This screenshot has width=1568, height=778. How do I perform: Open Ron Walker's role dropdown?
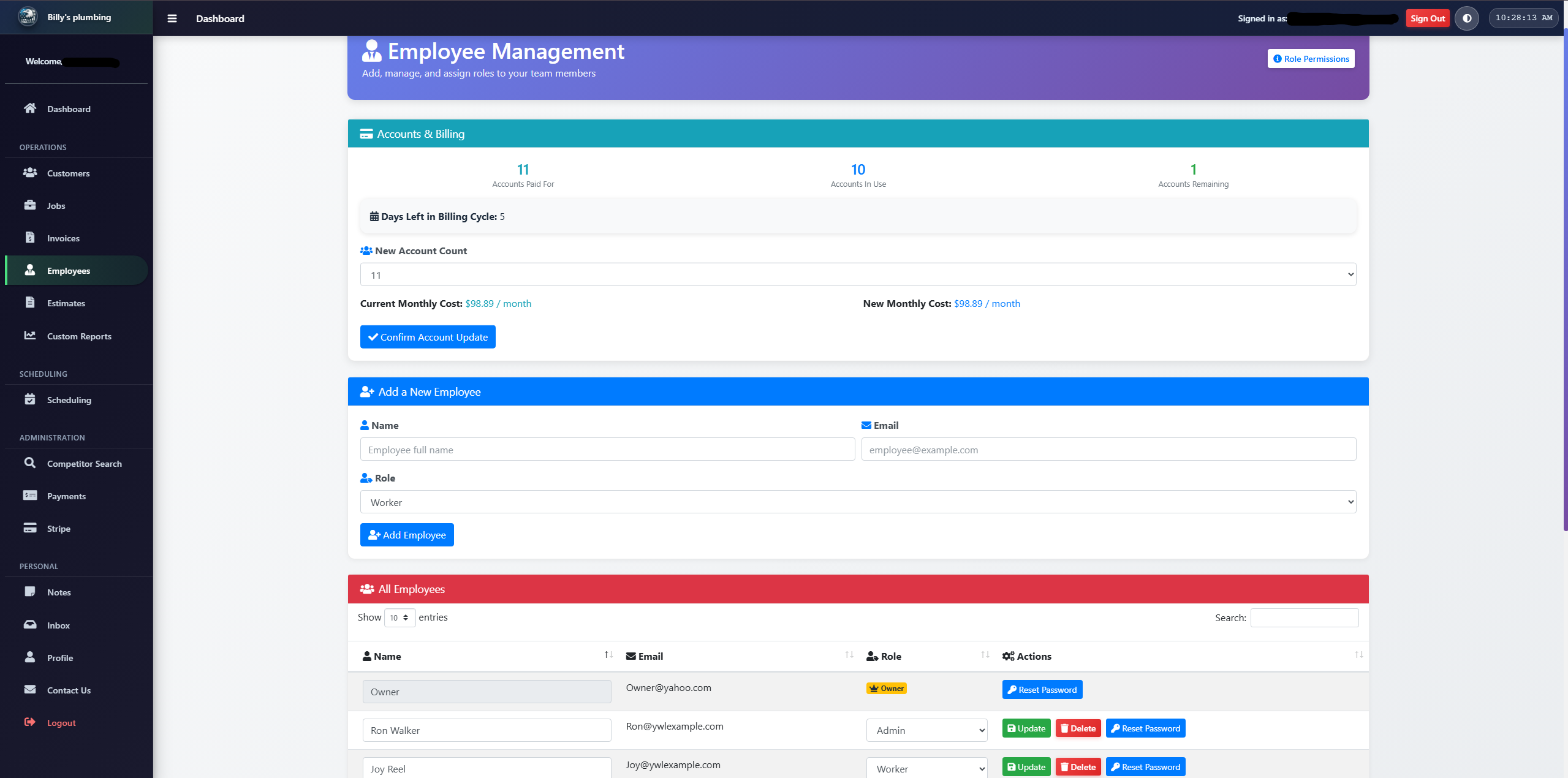pyautogui.click(x=926, y=730)
